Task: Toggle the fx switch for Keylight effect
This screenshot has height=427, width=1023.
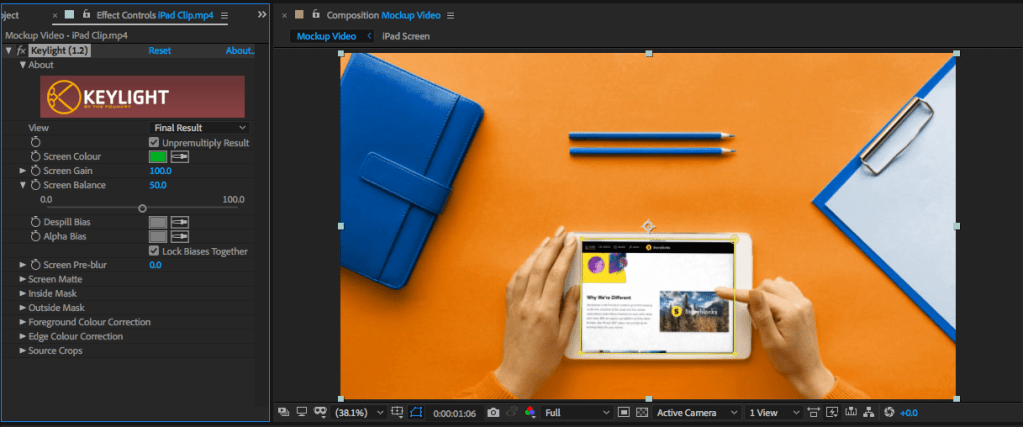Action: [x=21, y=51]
